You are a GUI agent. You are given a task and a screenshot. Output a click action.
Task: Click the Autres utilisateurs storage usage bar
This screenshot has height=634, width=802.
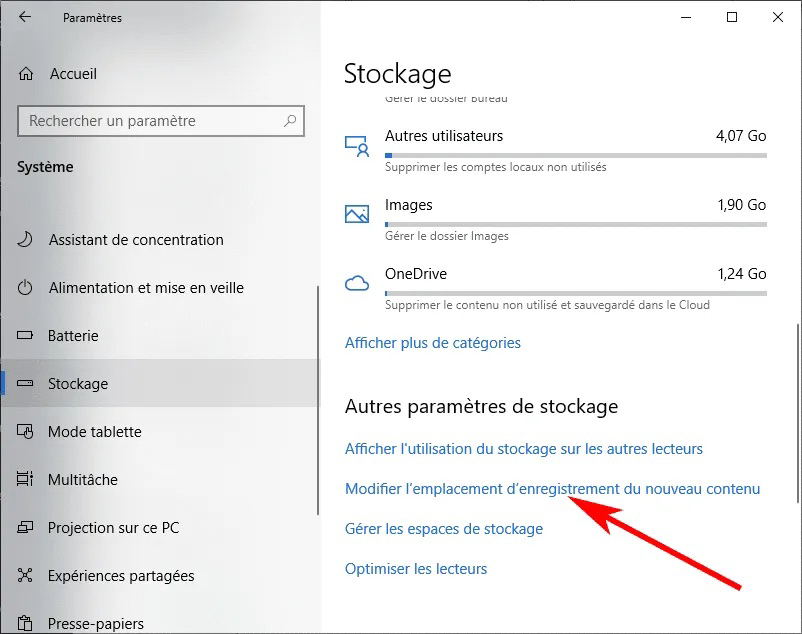[x=575, y=155]
